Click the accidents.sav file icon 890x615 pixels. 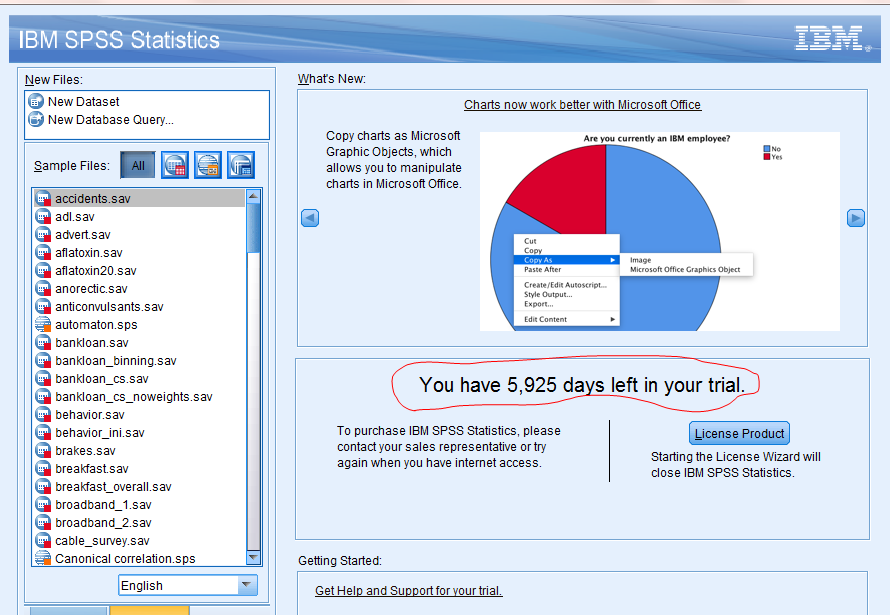click(43, 199)
